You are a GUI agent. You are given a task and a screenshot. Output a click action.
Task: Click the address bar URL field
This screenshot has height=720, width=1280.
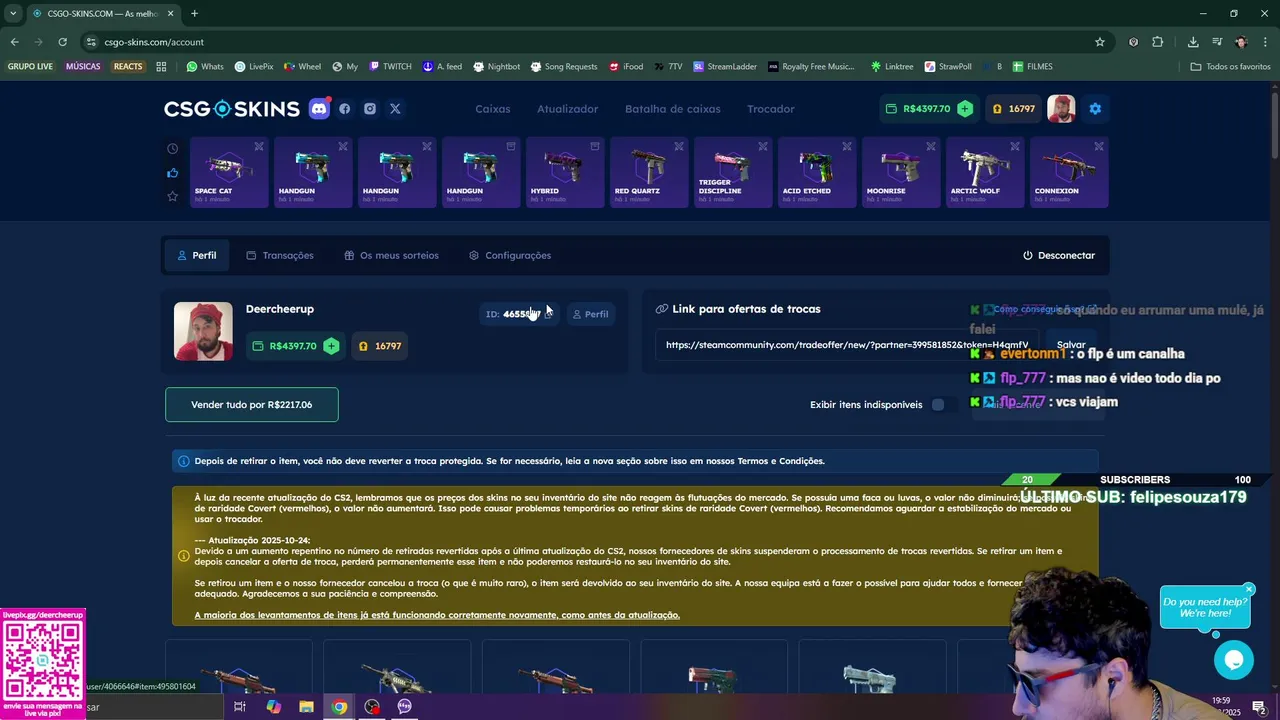click(590, 42)
